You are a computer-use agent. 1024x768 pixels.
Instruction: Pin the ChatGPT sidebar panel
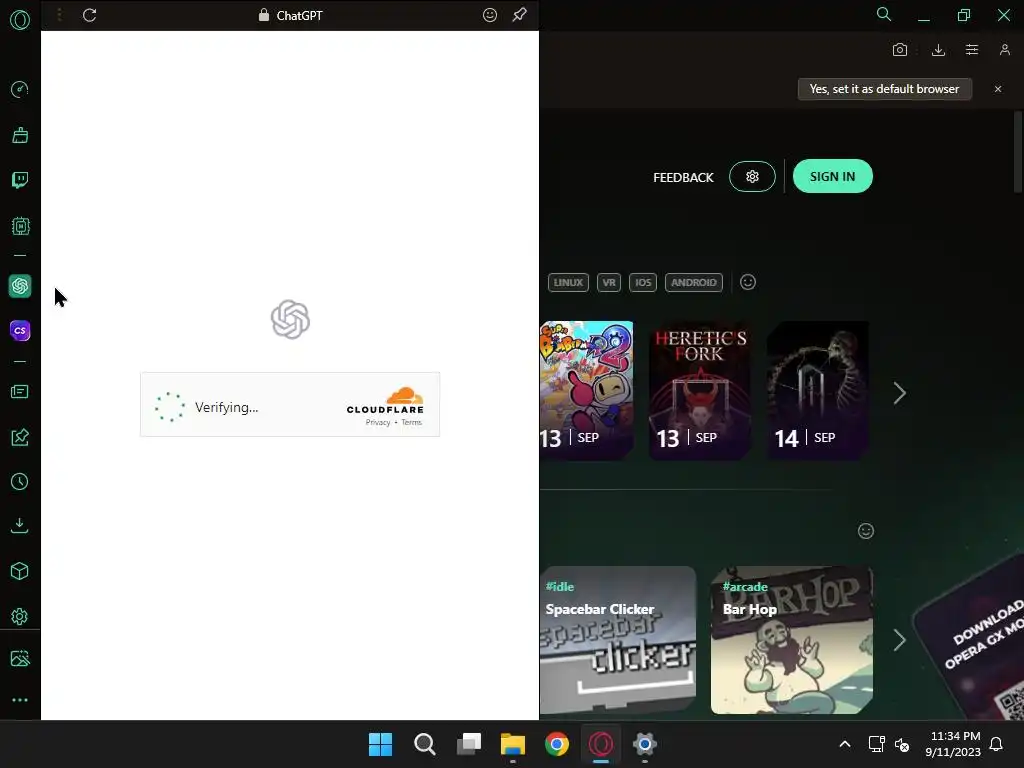pos(519,14)
